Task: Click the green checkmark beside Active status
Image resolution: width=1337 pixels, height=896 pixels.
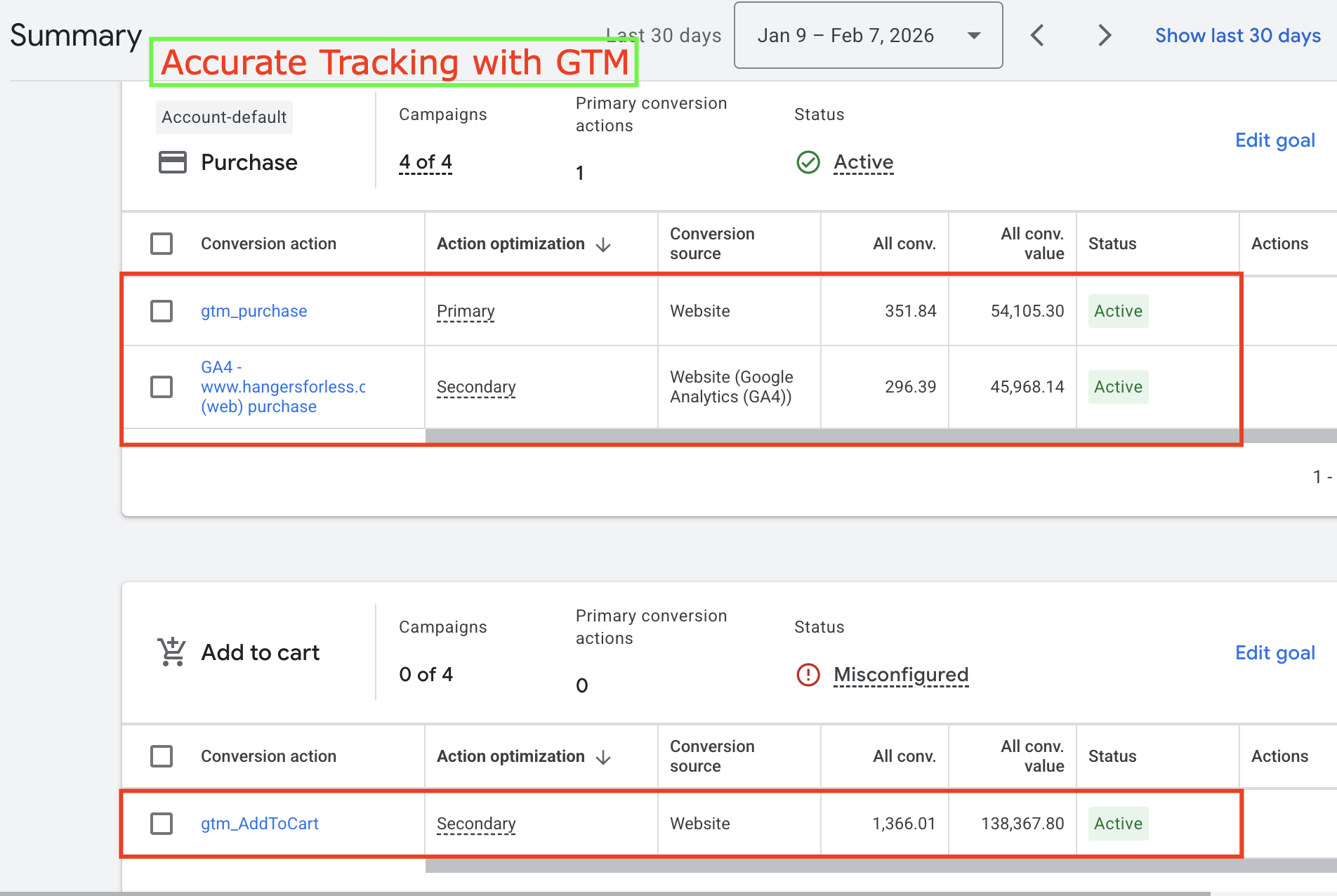Action: 808,162
